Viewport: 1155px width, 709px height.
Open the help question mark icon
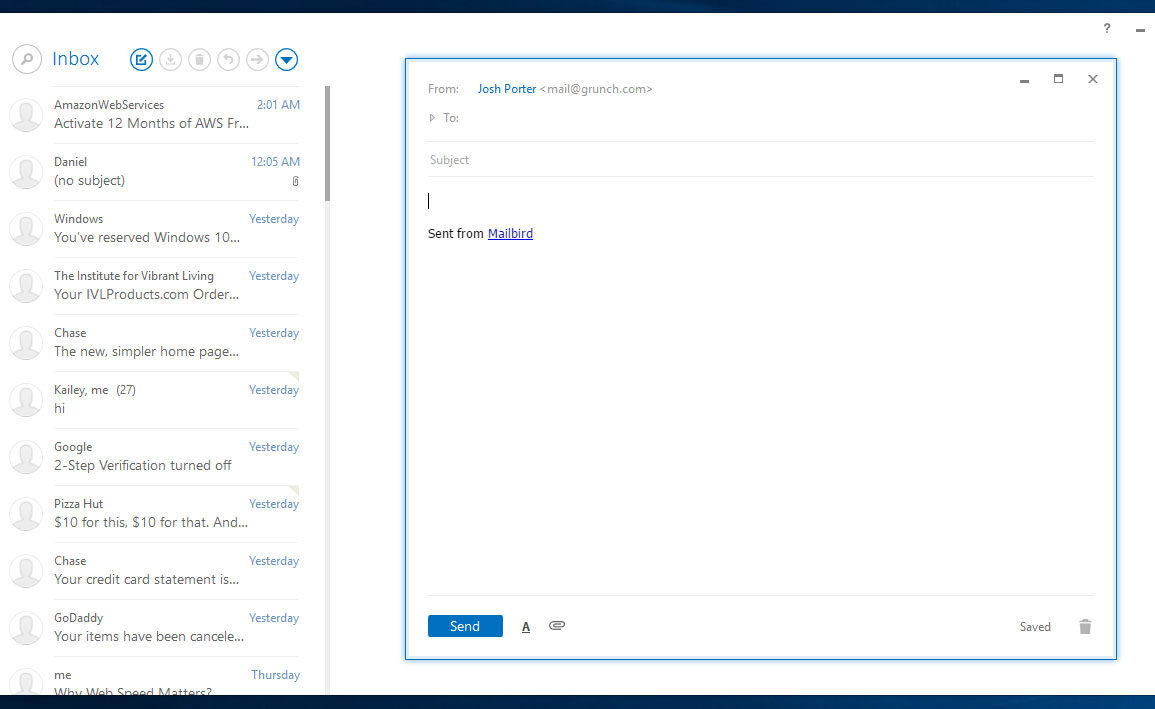tap(1107, 28)
